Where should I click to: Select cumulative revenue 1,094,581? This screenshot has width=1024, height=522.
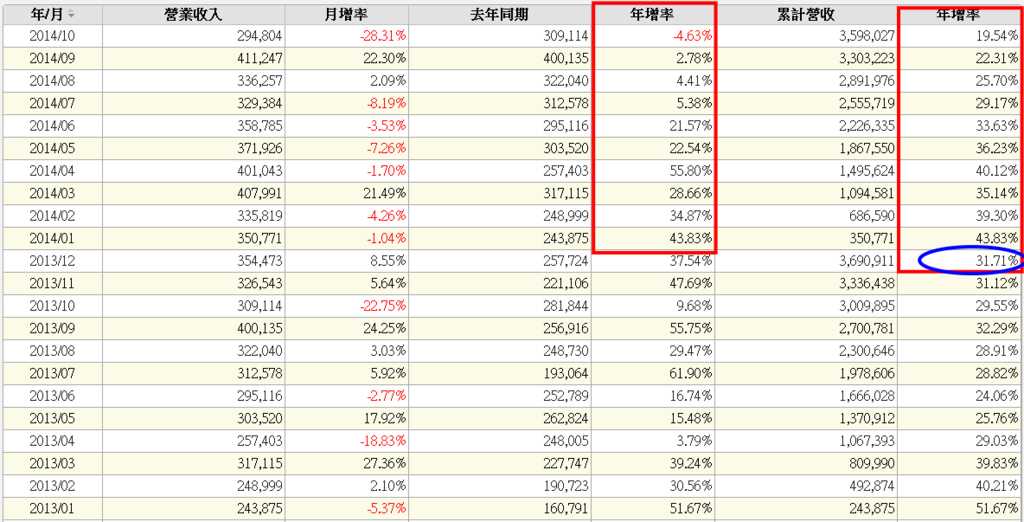point(867,193)
